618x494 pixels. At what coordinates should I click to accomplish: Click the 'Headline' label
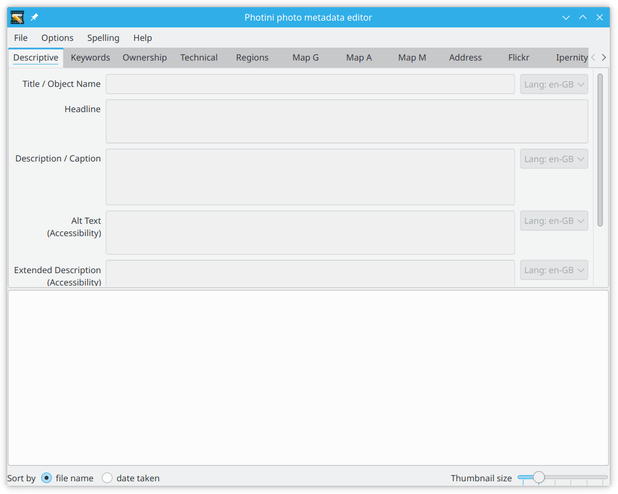coord(82,109)
